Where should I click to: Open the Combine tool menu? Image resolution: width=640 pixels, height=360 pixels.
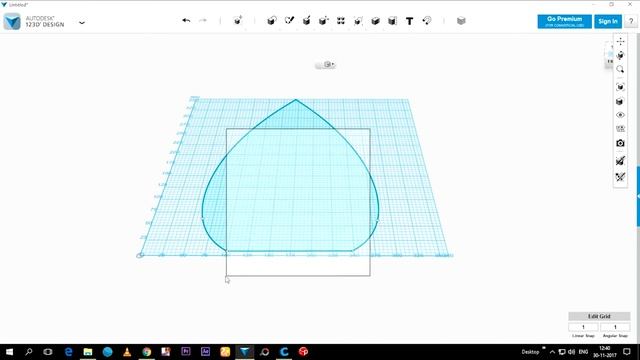pyautogui.click(x=375, y=20)
